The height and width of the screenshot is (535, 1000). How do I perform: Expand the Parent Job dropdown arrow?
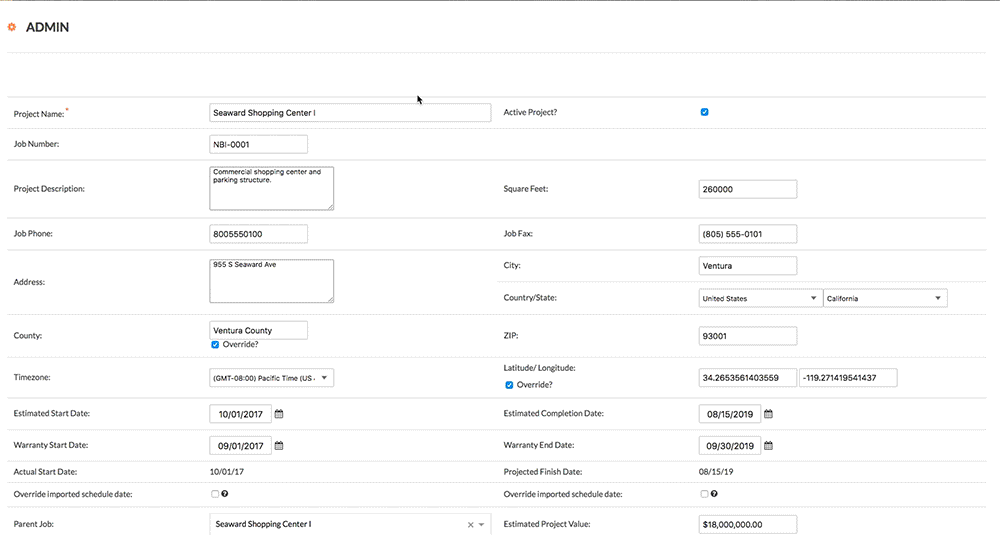point(481,524)
